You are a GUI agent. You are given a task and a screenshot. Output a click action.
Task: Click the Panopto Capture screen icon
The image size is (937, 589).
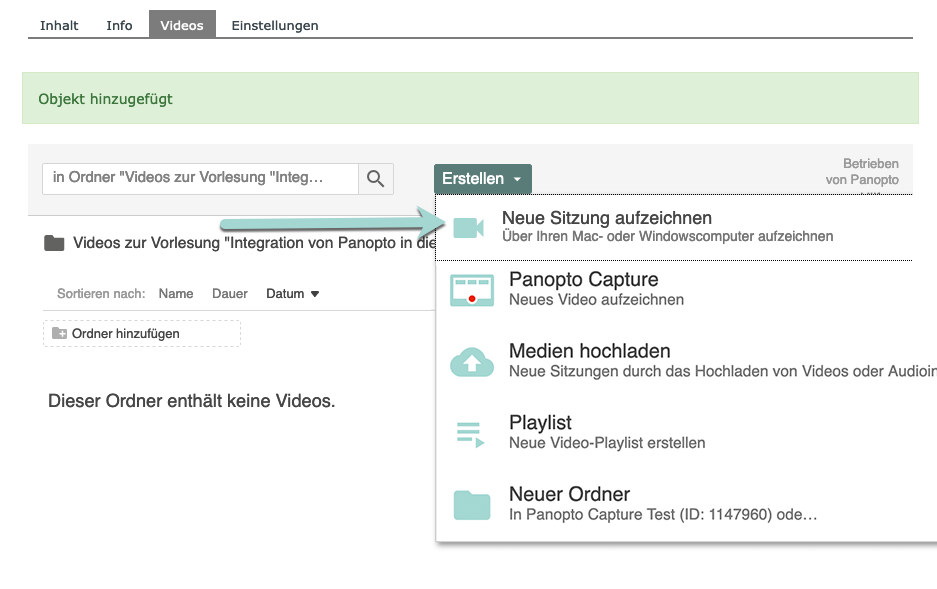tap(472, 290)
